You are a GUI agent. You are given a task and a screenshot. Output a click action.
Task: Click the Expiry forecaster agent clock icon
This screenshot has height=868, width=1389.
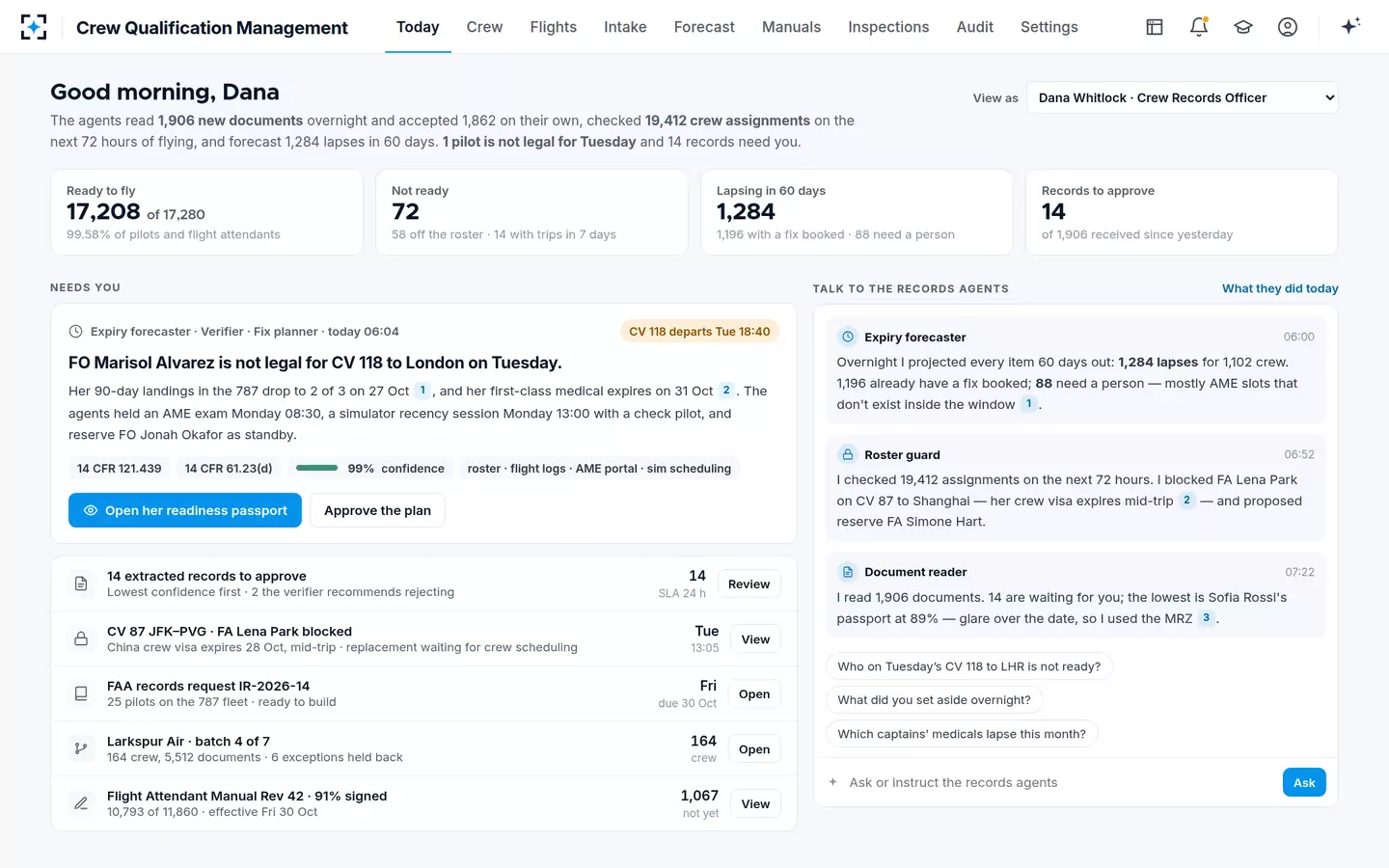point(848,337)
